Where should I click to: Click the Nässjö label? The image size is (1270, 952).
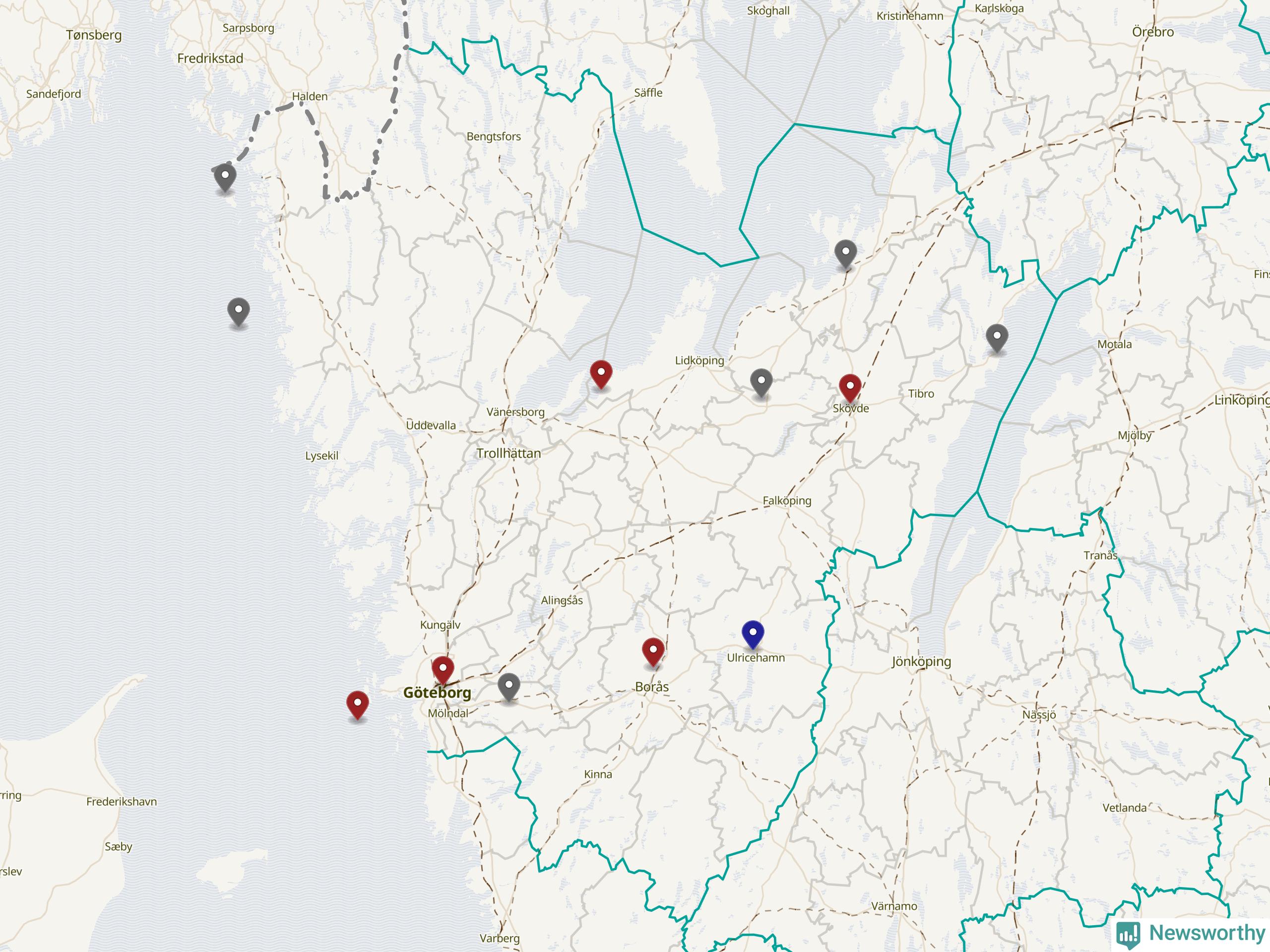point(1039,715)
